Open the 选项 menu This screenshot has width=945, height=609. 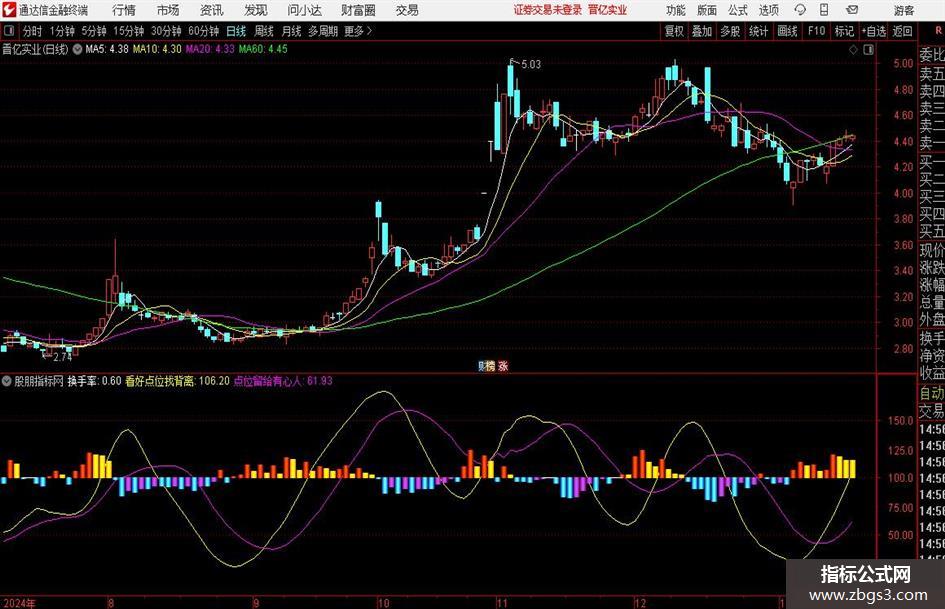pyautogui.click(x=768, y=10)
